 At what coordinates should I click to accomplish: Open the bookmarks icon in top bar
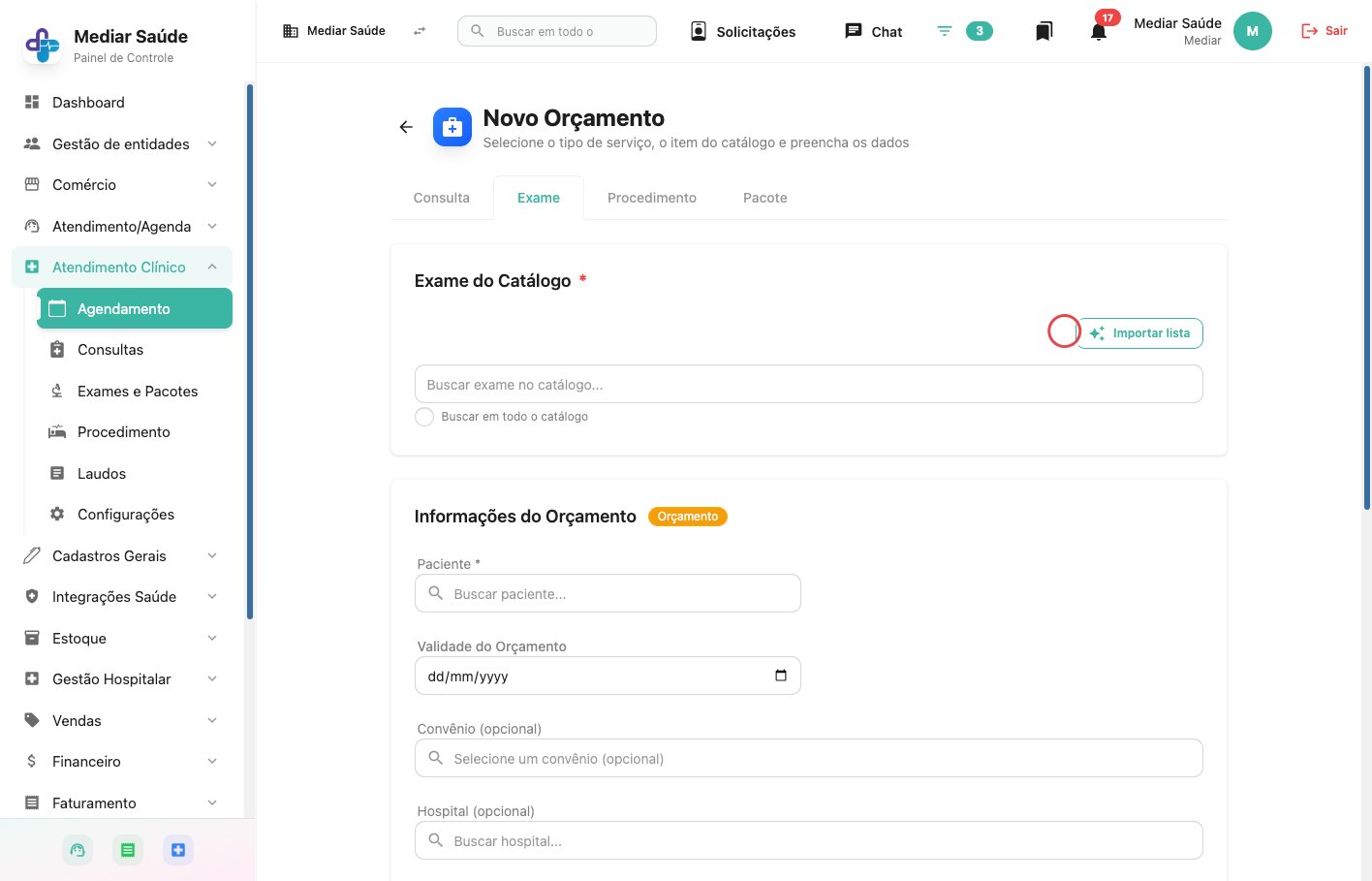[1044, 31]
